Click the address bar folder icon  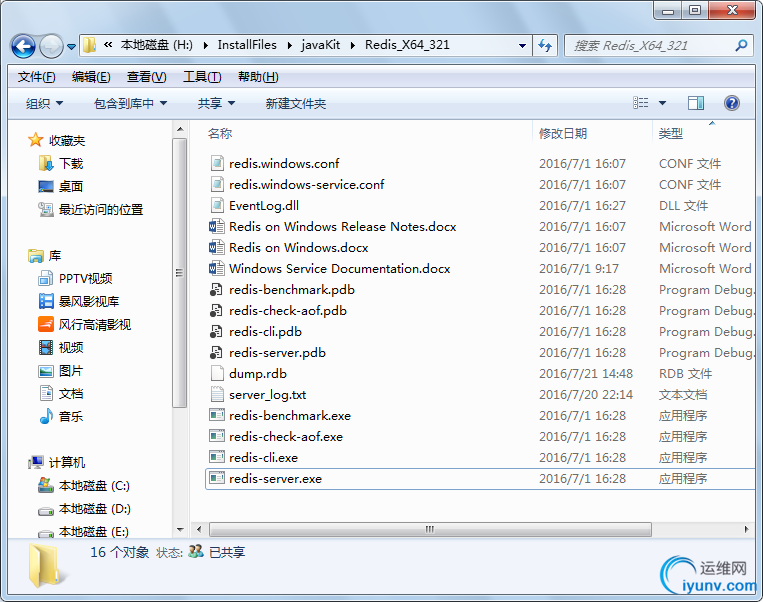pos(89,45)
